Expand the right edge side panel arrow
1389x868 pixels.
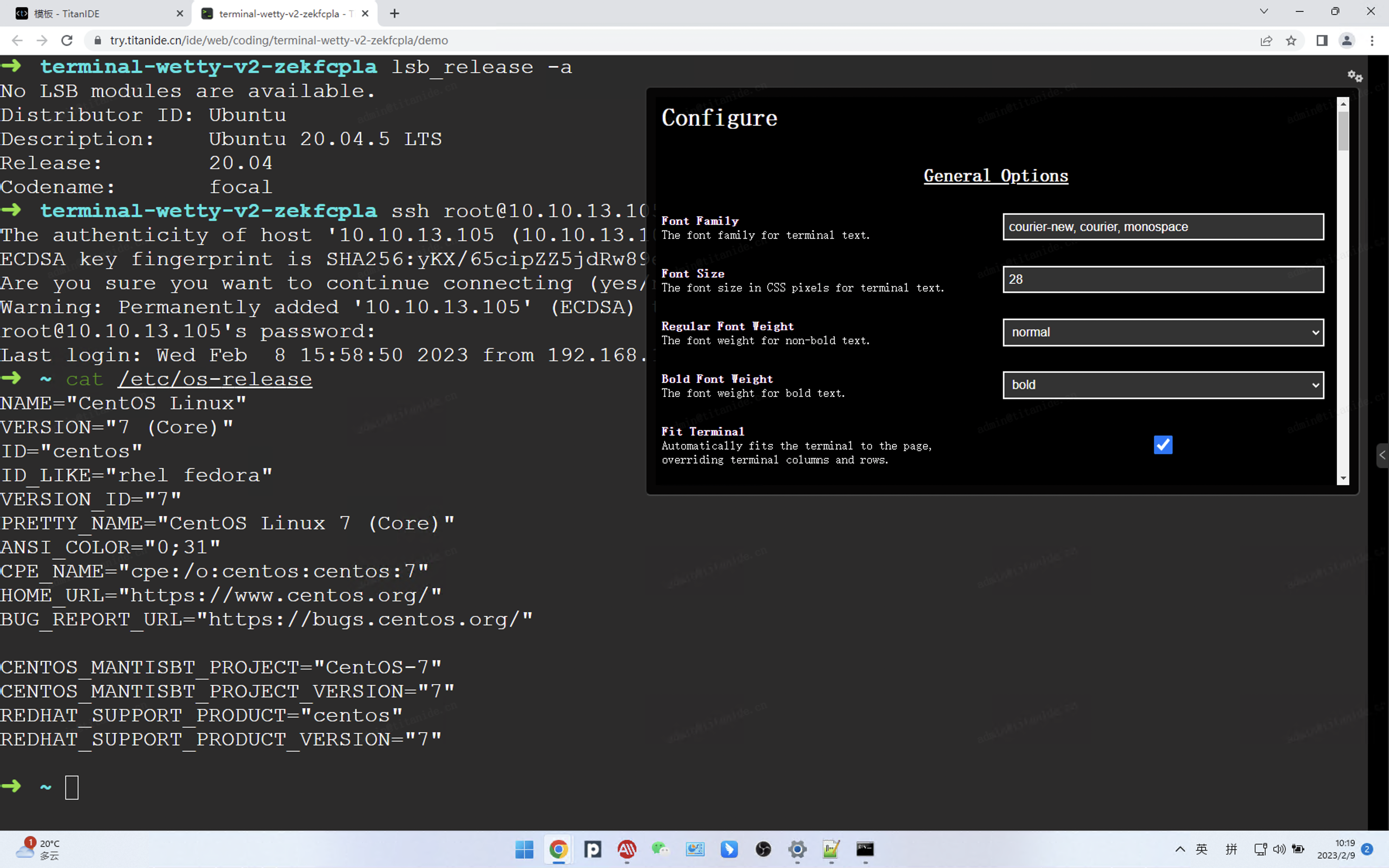(1382, 455)
